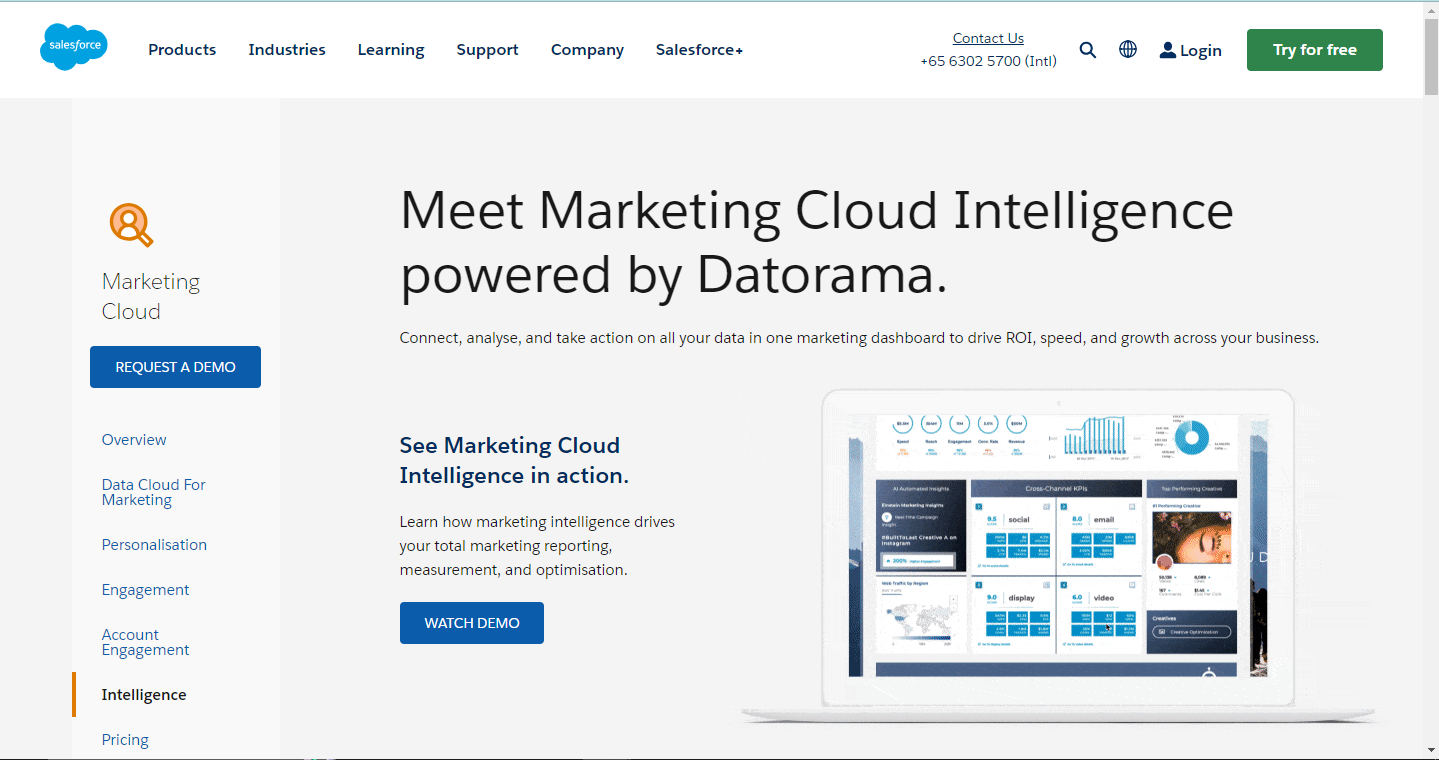
Task: Open the search magnifier icon
Action: point(1088,50)
